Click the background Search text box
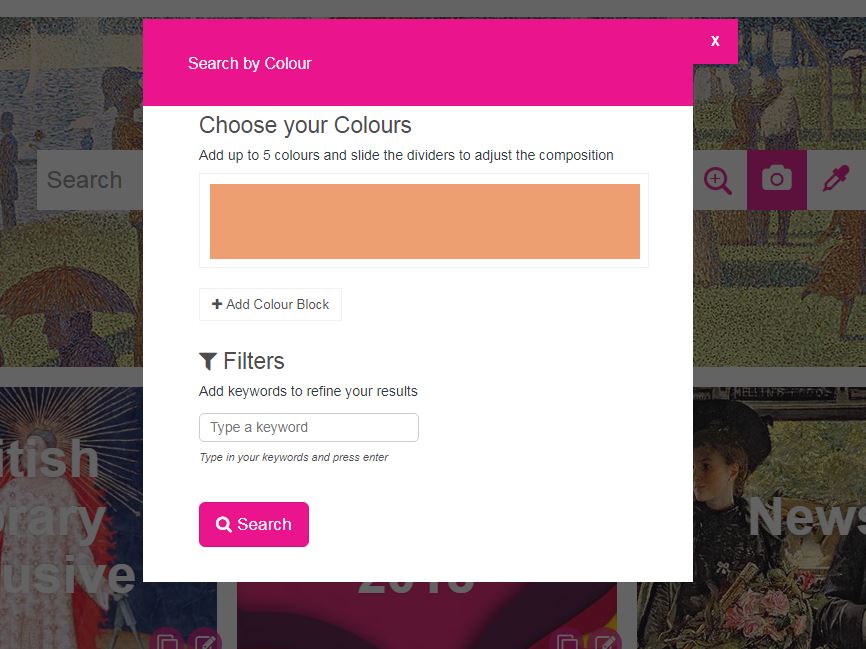This screenshot has height=649, width=866. coord(90,180)
